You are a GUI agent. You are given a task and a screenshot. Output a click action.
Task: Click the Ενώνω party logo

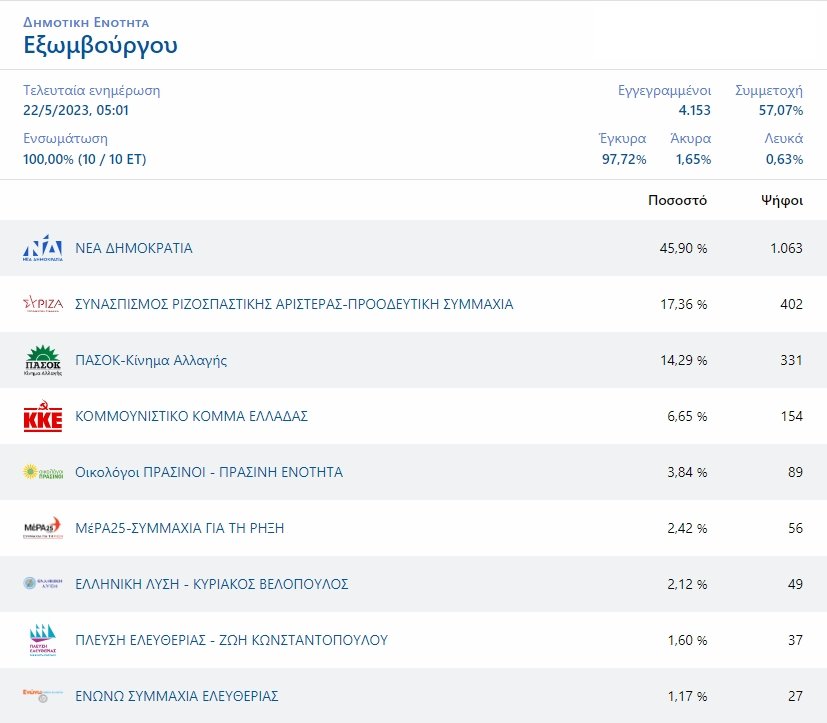click(43, 695)
